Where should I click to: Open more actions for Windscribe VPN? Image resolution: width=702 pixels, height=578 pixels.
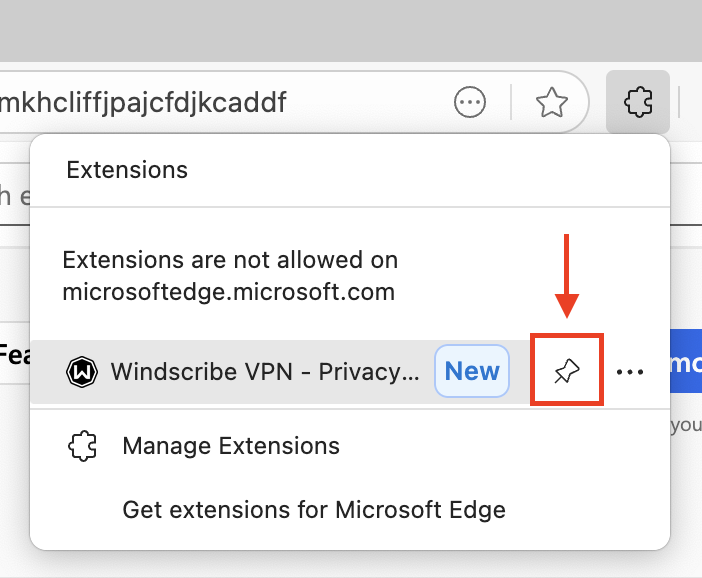pyautogui.click(x=630, y=372)
